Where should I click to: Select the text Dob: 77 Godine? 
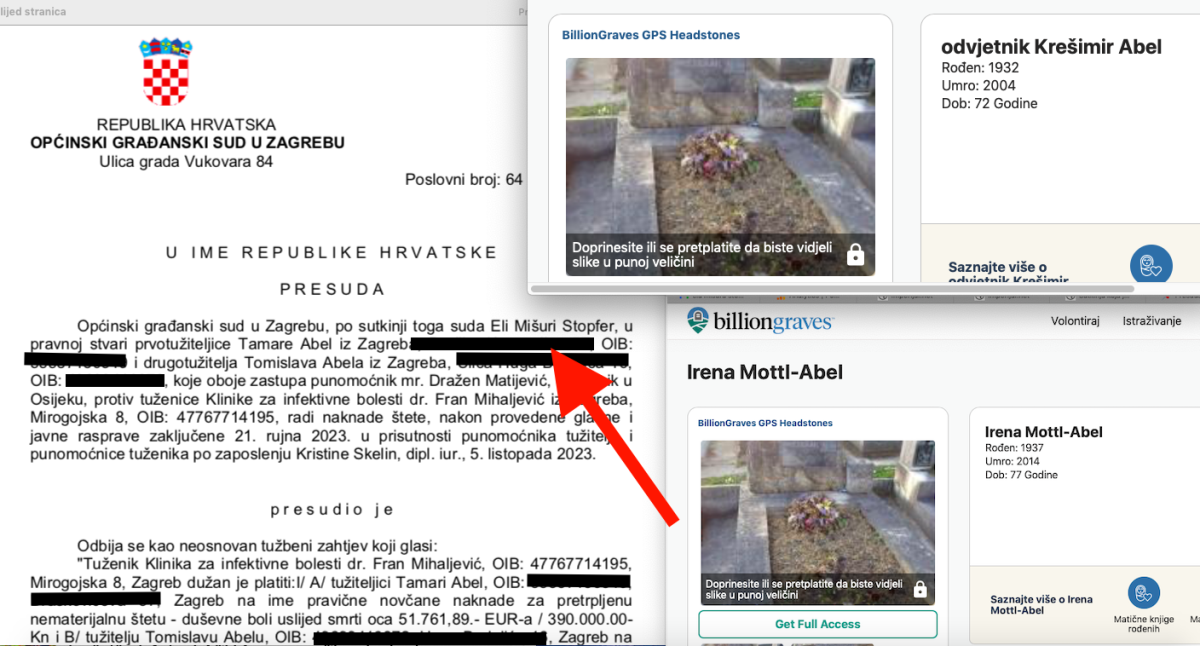[1021, 475]
